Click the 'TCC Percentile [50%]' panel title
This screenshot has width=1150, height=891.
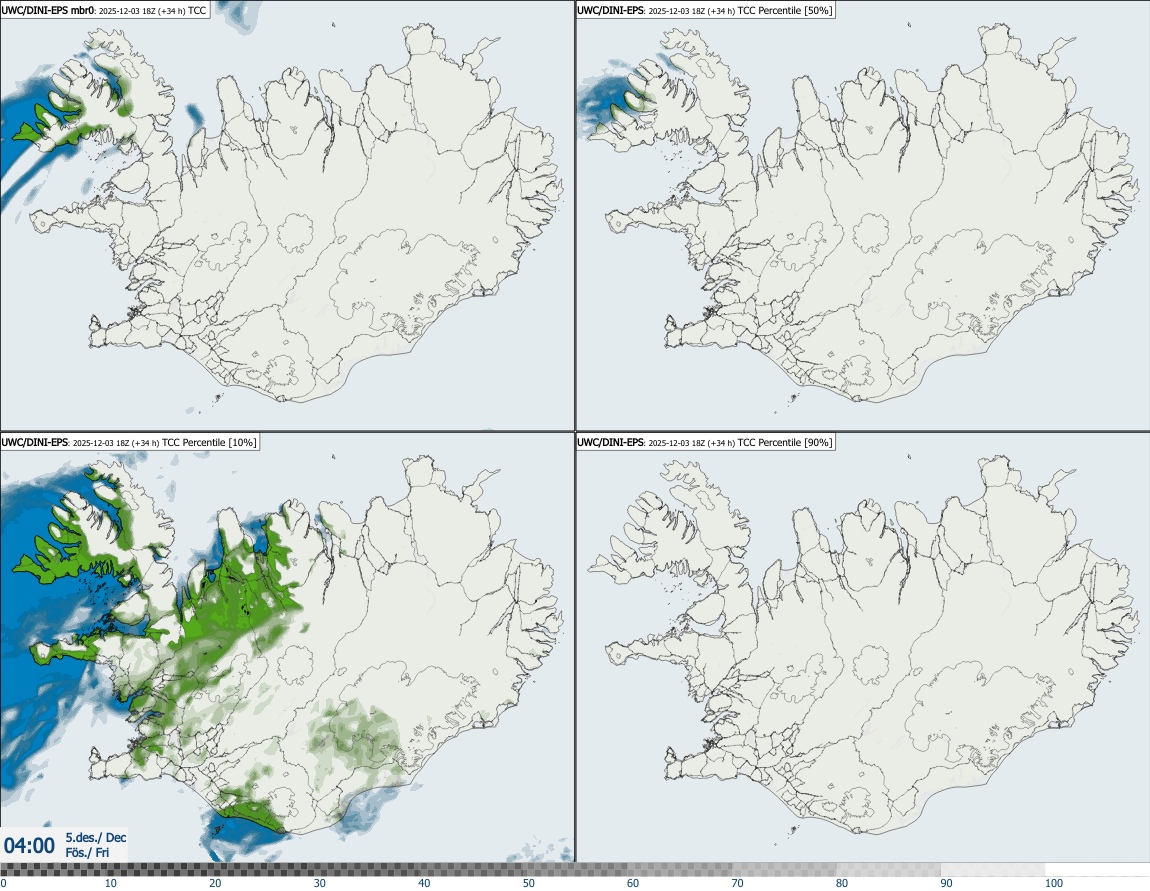[706, 10]
